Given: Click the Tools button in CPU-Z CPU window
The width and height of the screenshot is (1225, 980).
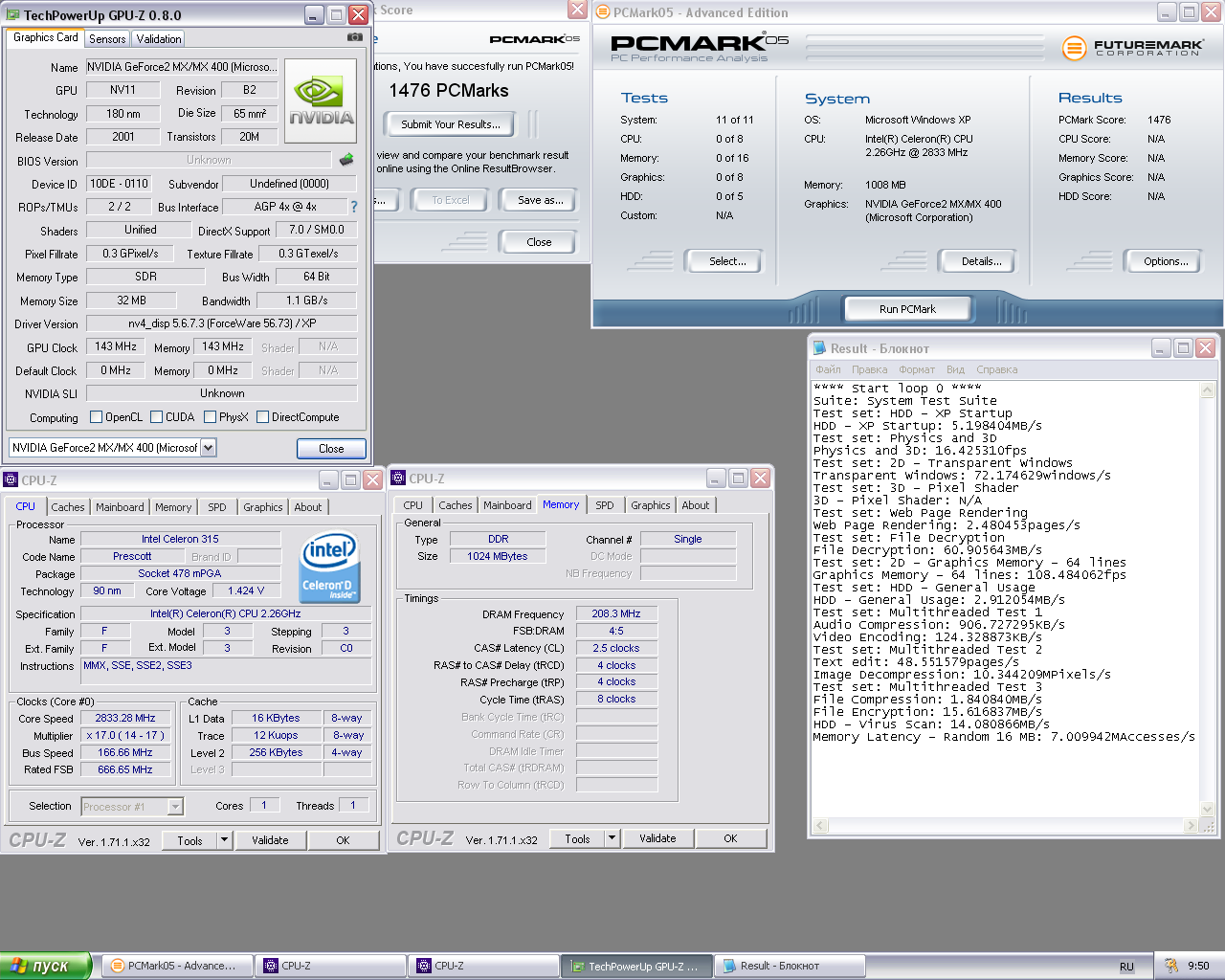Looking at the screenshot, I should click(x=189, y=840).
